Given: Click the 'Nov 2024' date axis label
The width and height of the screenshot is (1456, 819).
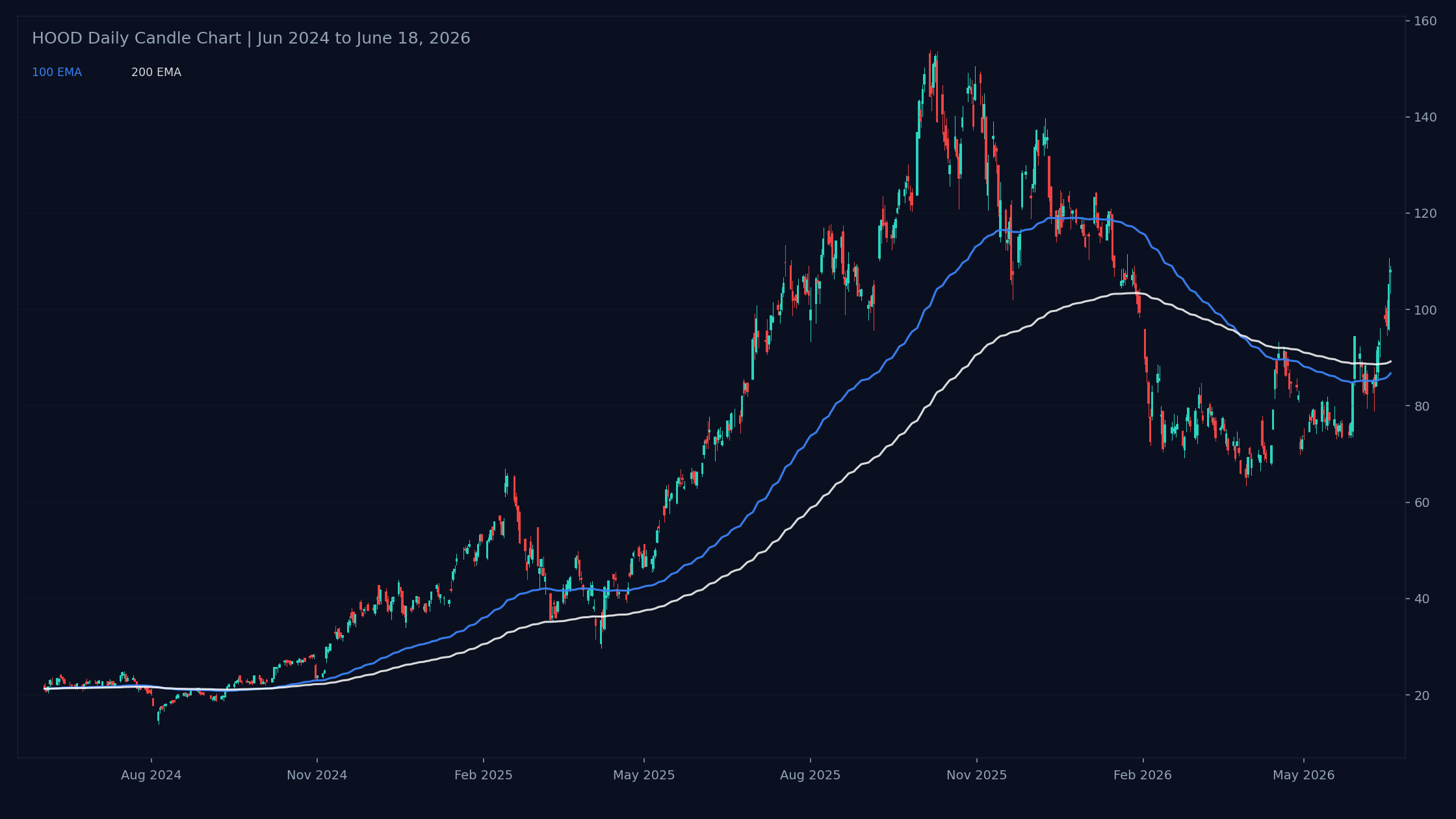Looking at the screenshot, I should pyautogui.click(x=317, y=775).
